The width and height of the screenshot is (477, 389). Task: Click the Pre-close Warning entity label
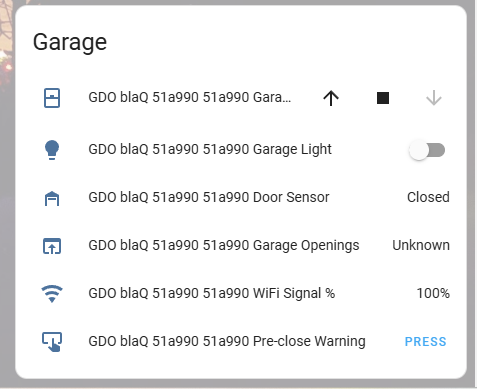[x=227, y=341]
